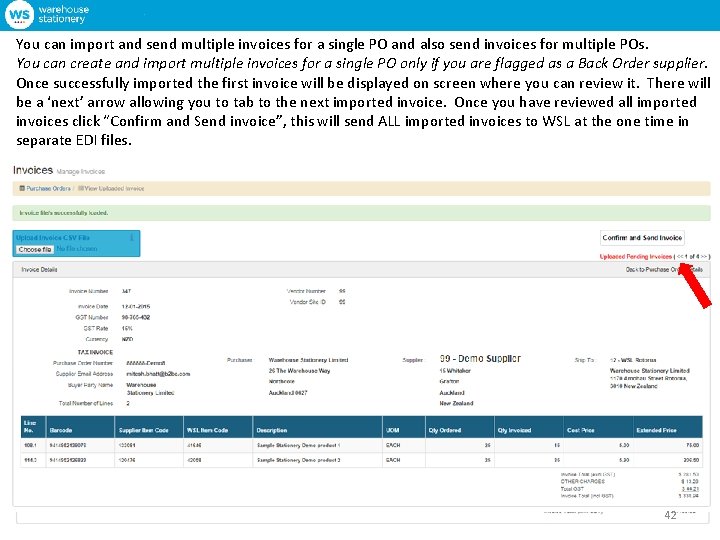Viewport: 720px width, 540px height.
Task: Click the Cost Price column header
Action: click(598, 427)
